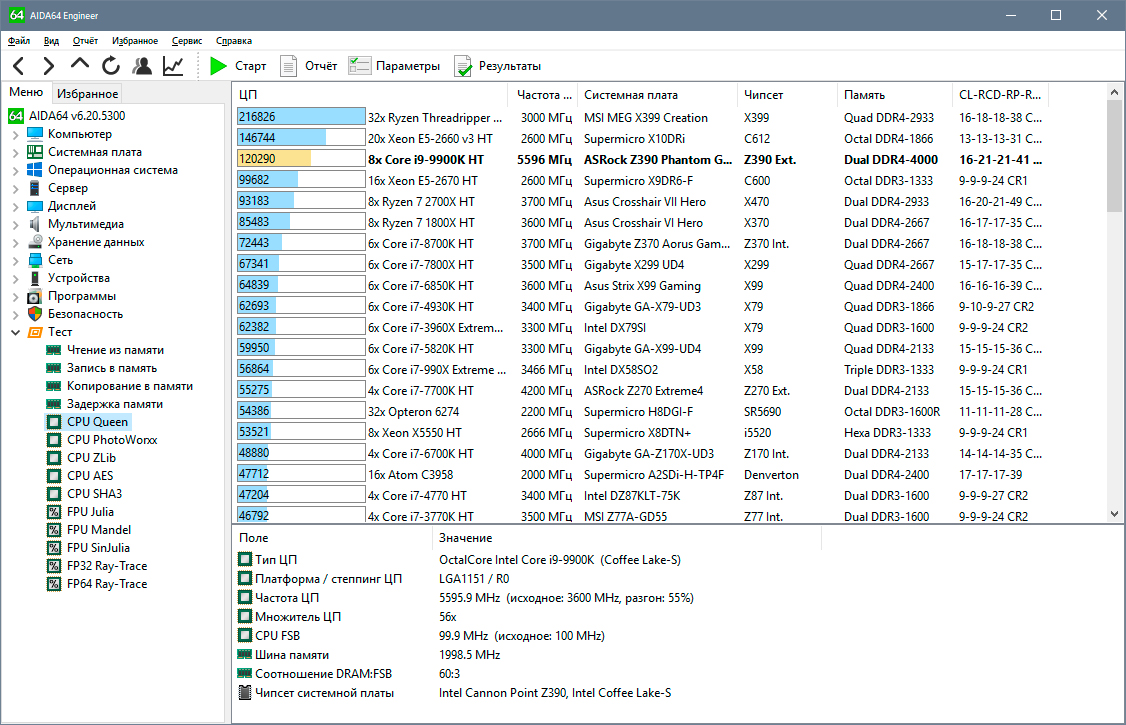Open the Отчёт menu in the menu bar
Viewport: 1126px width, 725px height.
coord(85,41)
